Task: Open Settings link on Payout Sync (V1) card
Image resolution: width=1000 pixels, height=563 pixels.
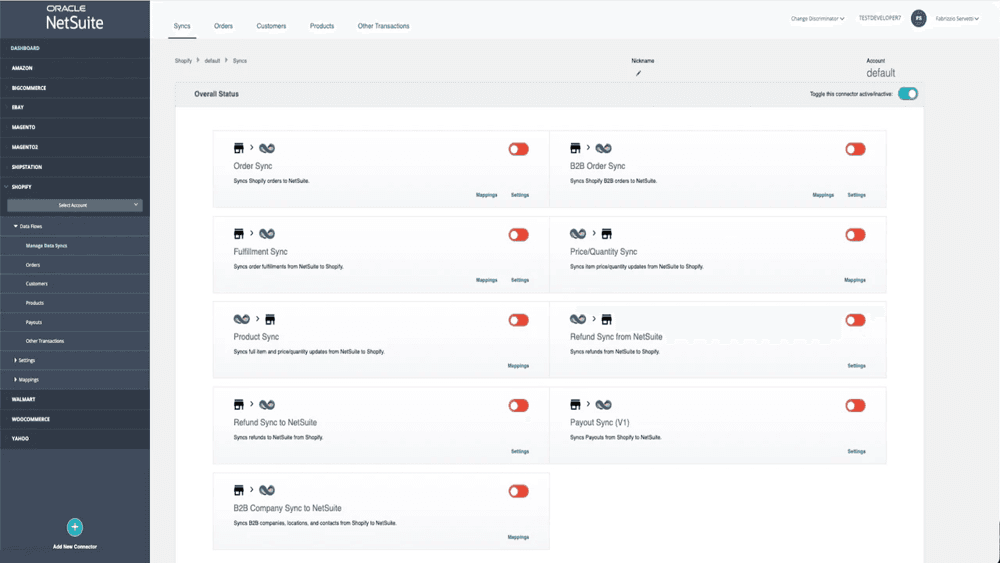Action: pyautogui.click(x=857, y=451)
